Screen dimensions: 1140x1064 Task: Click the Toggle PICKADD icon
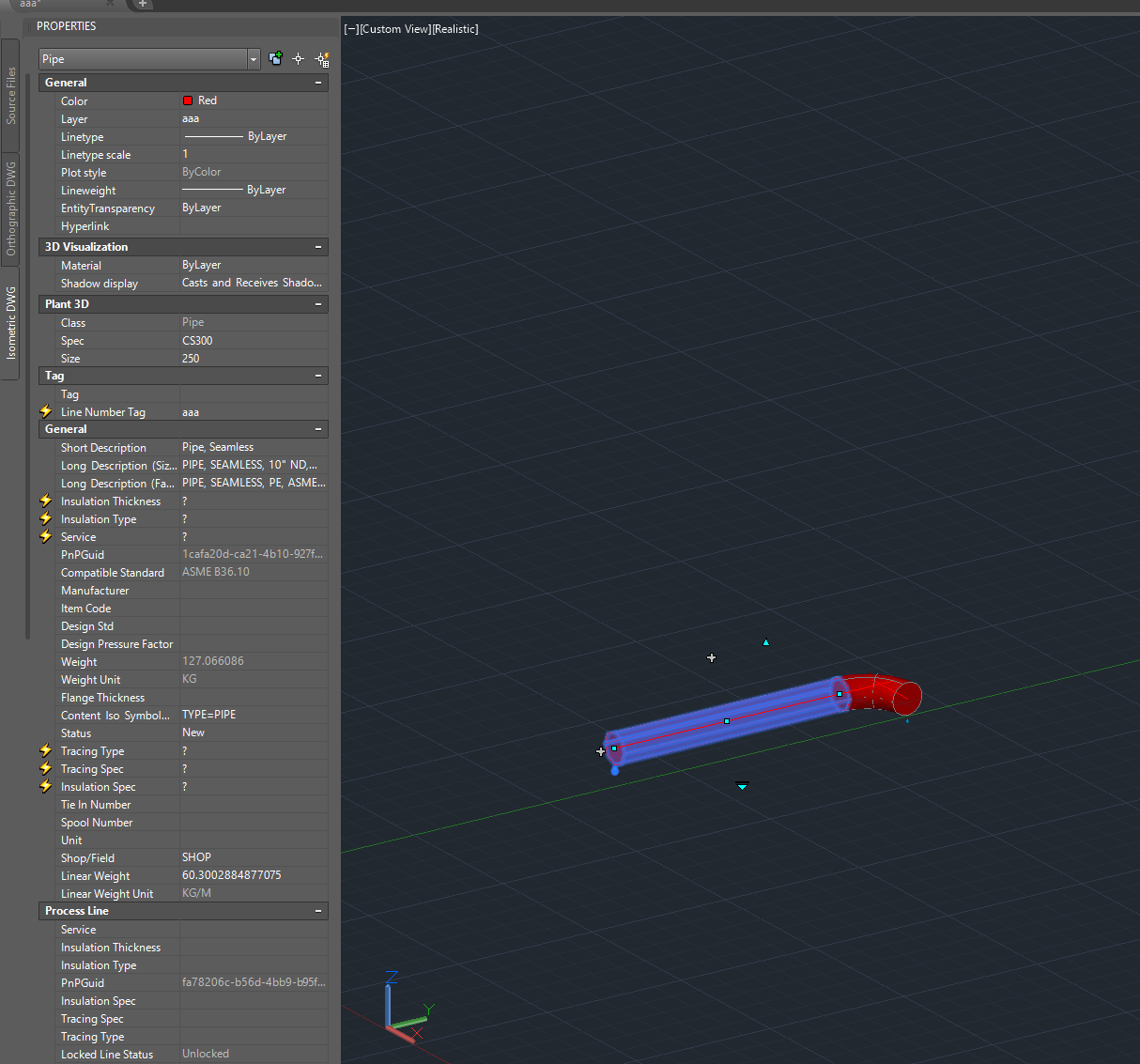275,58
